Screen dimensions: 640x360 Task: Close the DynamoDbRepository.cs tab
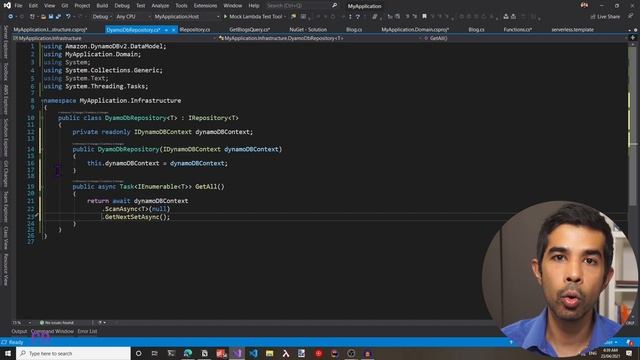pyautogui.click(x=173, y=30)
